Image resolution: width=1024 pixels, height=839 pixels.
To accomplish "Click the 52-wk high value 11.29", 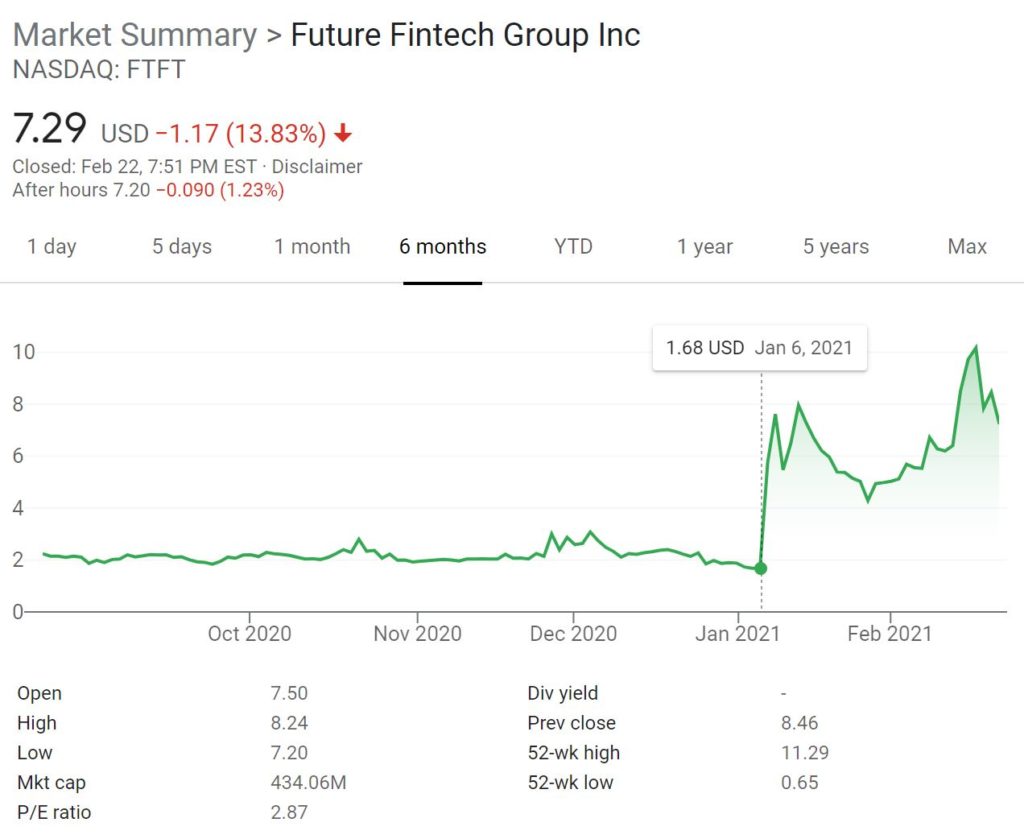I will (804, 753).
